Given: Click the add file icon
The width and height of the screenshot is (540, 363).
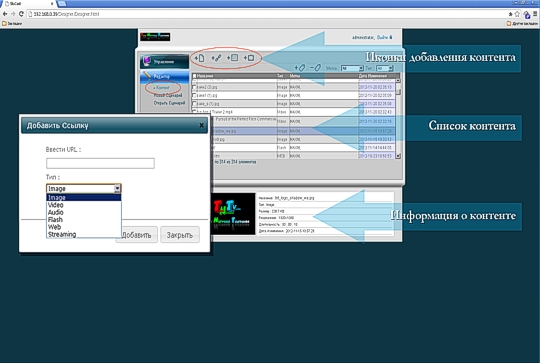Looking at the screenshot, I should pos(199,58).
